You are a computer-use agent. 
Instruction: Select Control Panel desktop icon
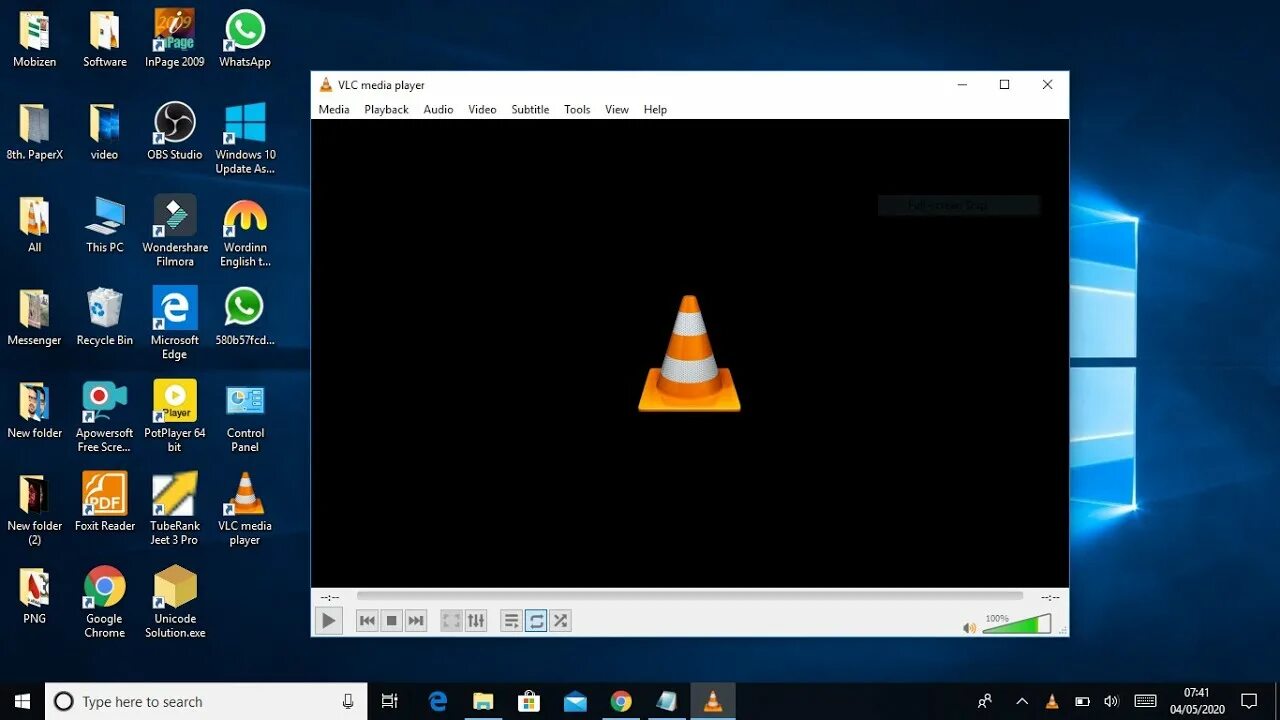245,417
